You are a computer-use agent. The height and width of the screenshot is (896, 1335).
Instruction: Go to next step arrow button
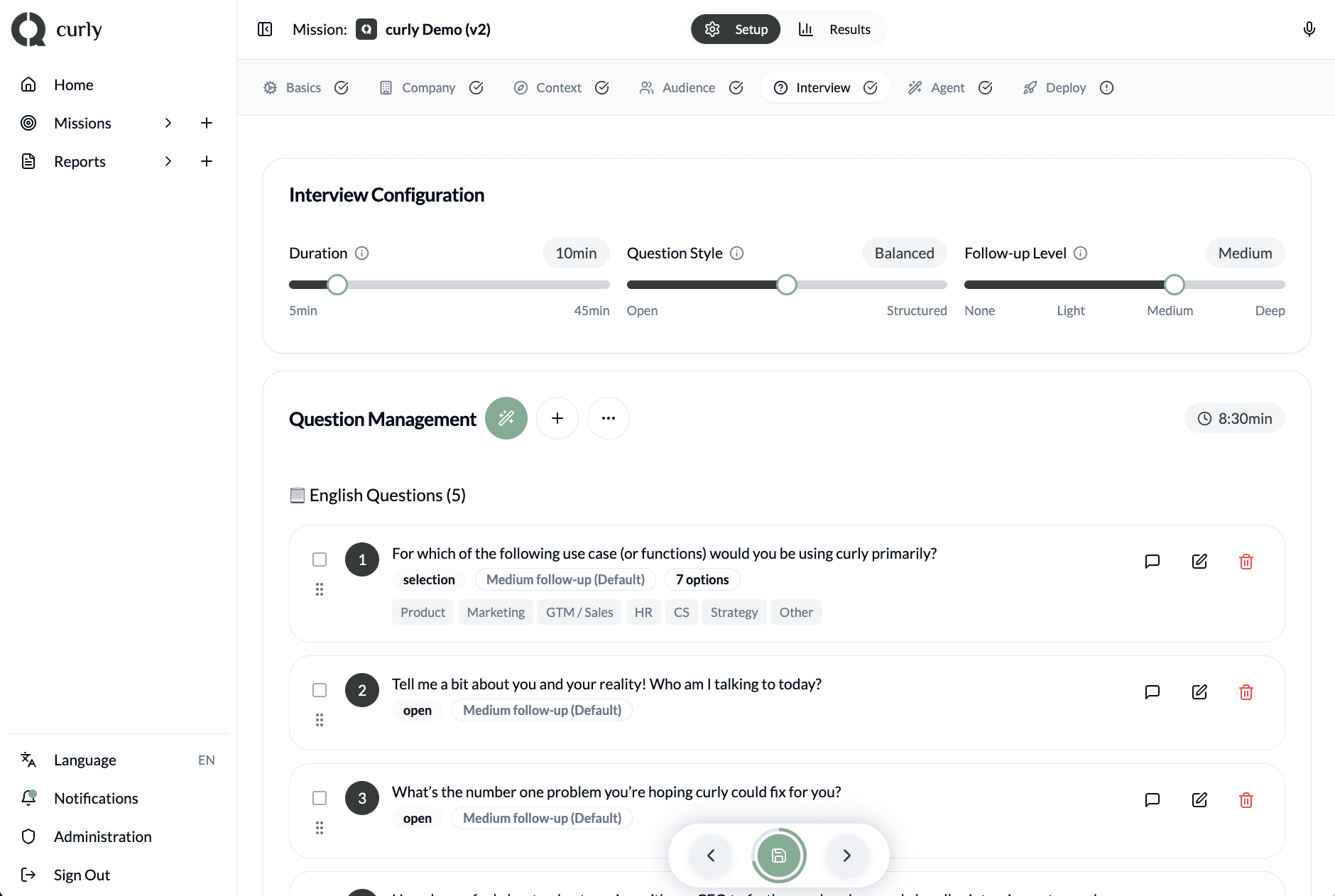[847, 856]
